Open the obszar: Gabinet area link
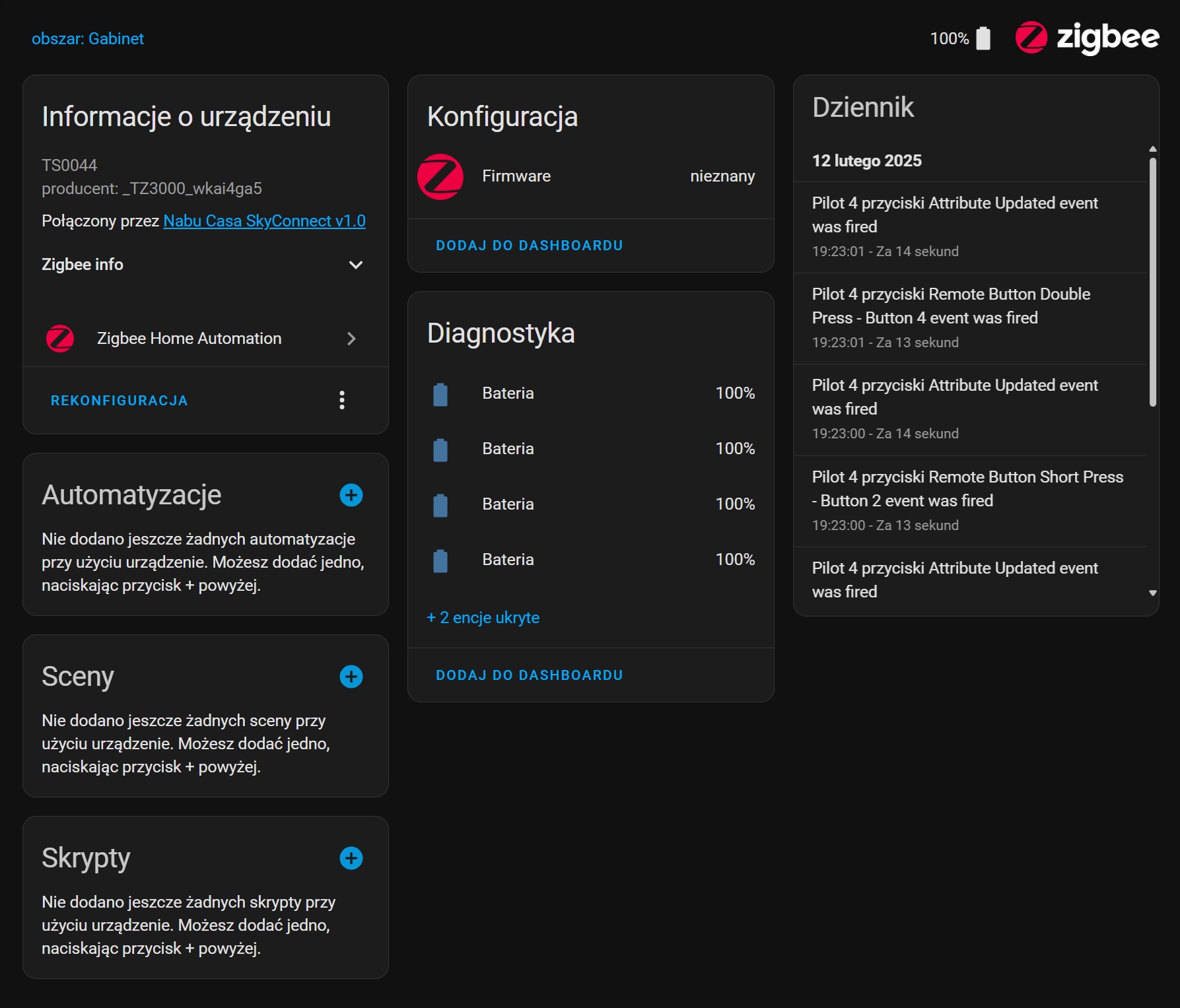The width and height of the screenshot is (1180, 1008). tap(88, 39)
